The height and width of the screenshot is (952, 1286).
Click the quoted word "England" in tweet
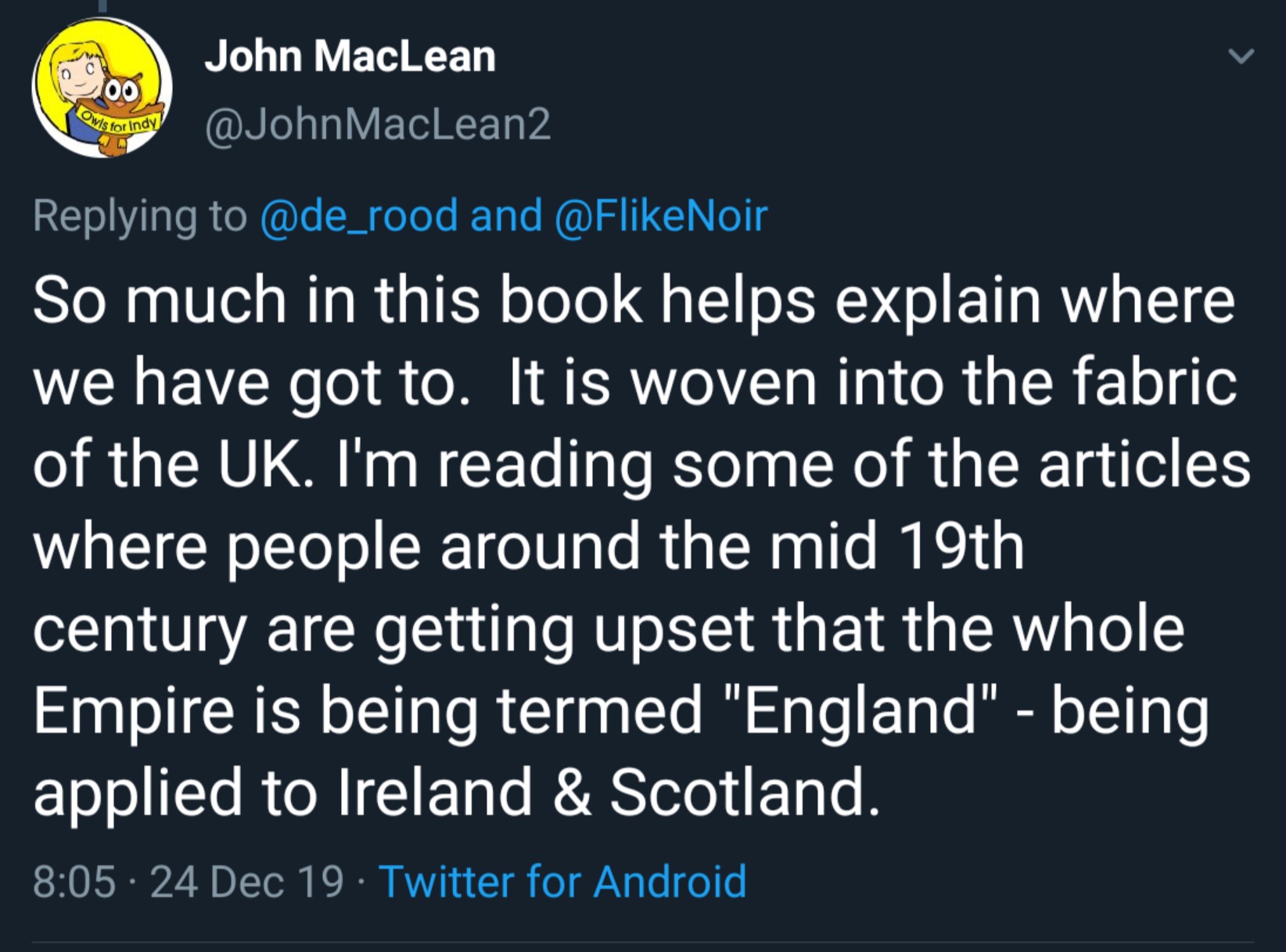click(861, 710)
